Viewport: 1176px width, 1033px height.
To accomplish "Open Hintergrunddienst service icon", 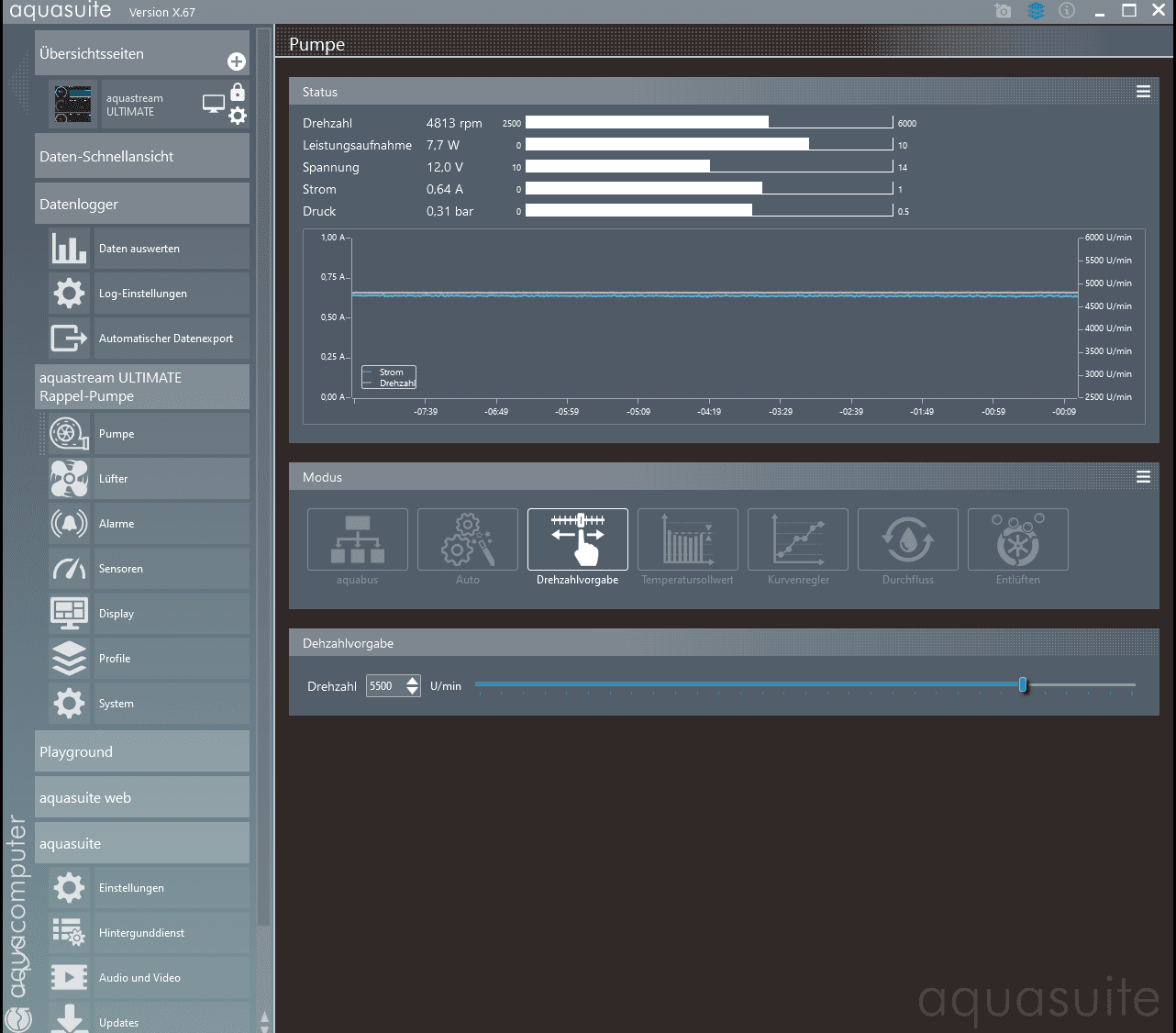I will [69, 933].
